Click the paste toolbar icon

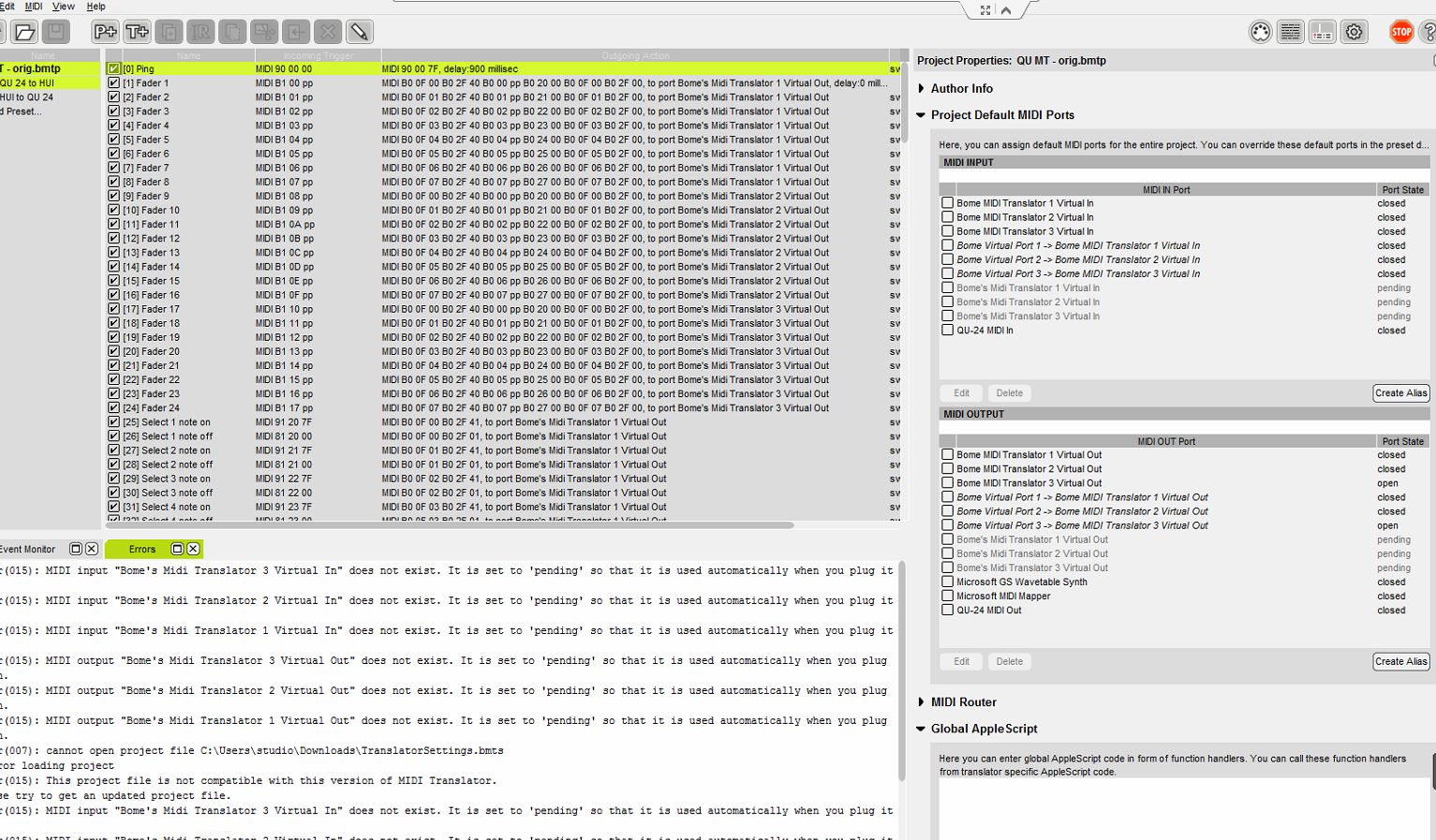click(x=296, y=32)
